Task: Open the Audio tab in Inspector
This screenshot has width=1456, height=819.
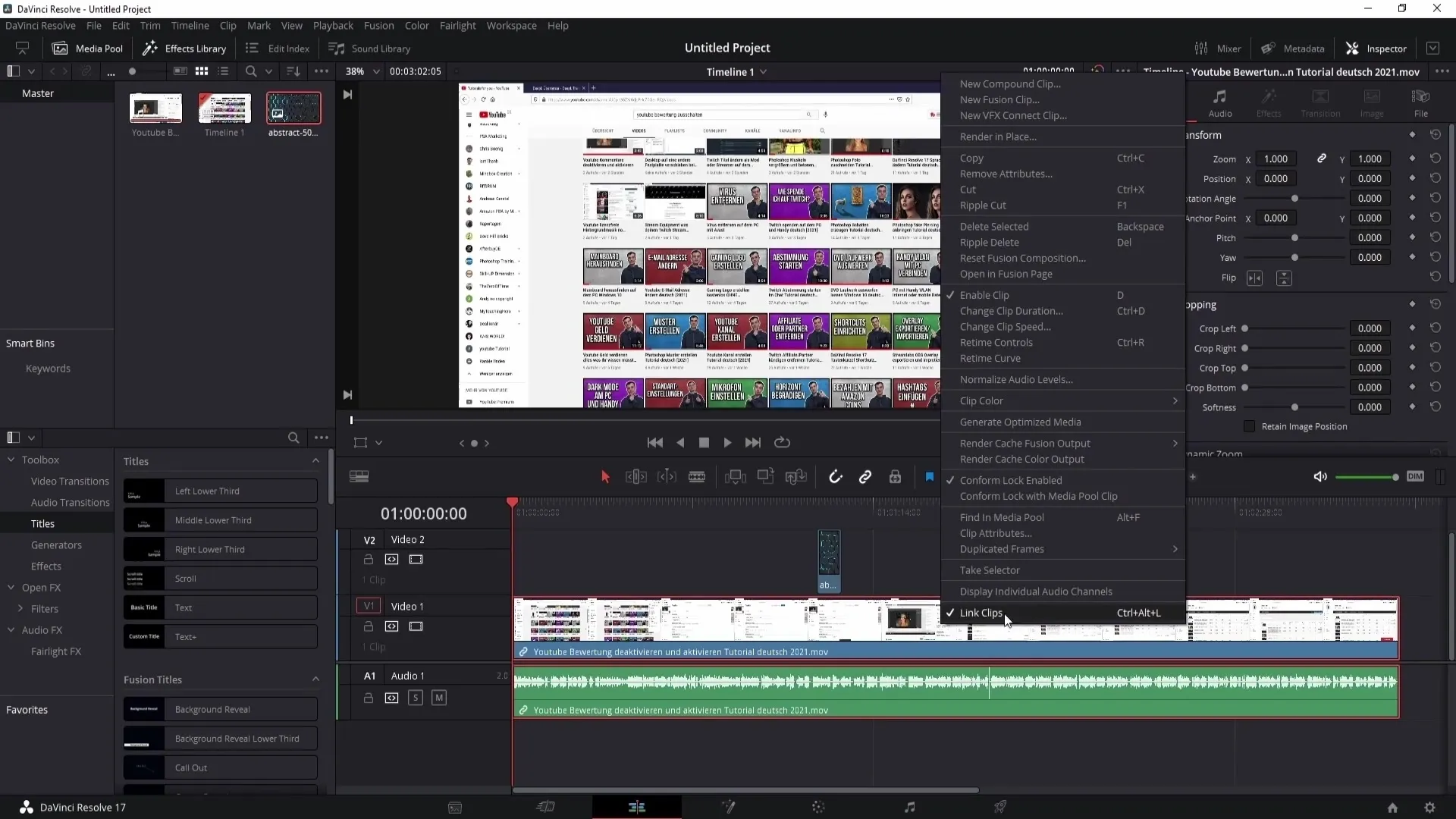Action: [x=1219, y=103]
